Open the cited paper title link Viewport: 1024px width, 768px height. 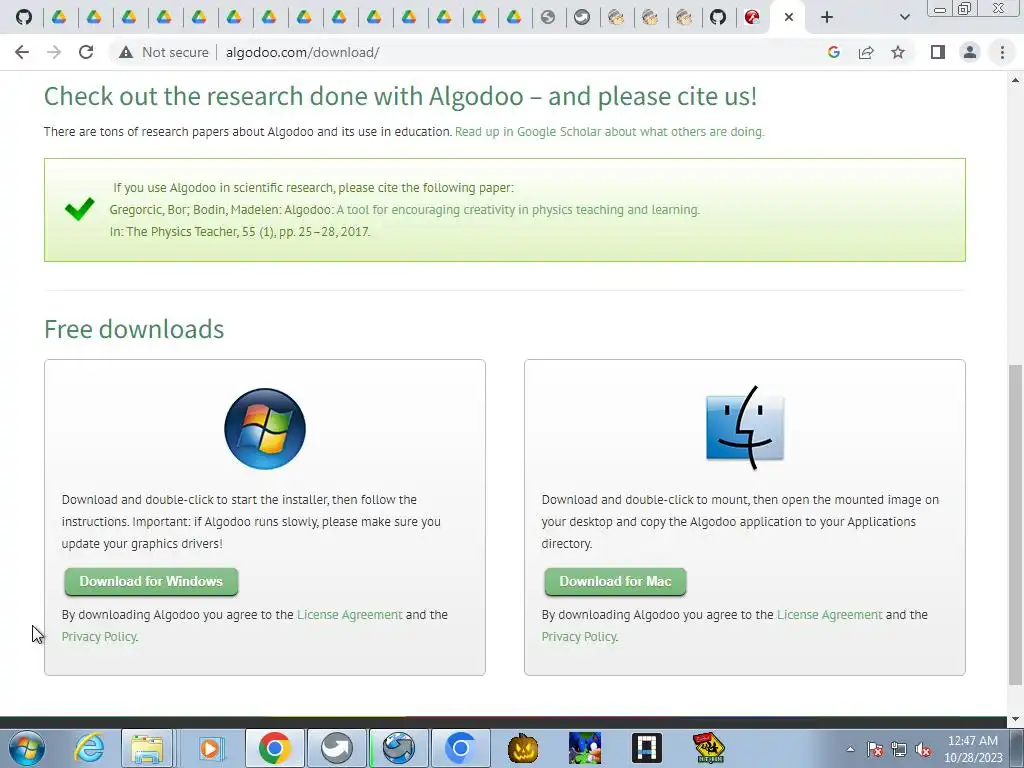click(518, 210)
